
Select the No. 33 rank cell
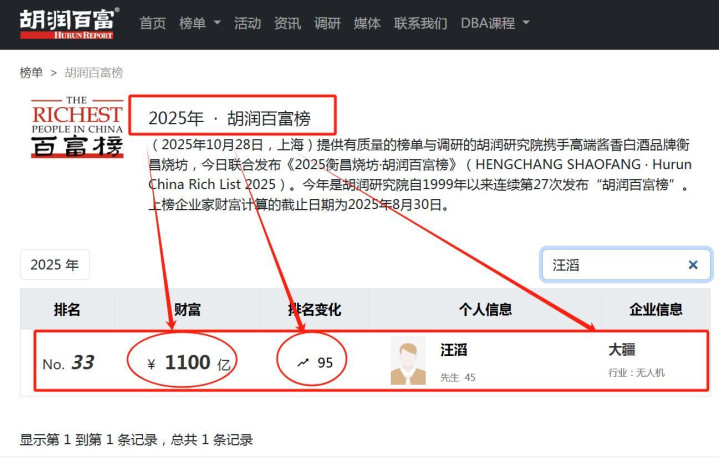coord(68,363)
